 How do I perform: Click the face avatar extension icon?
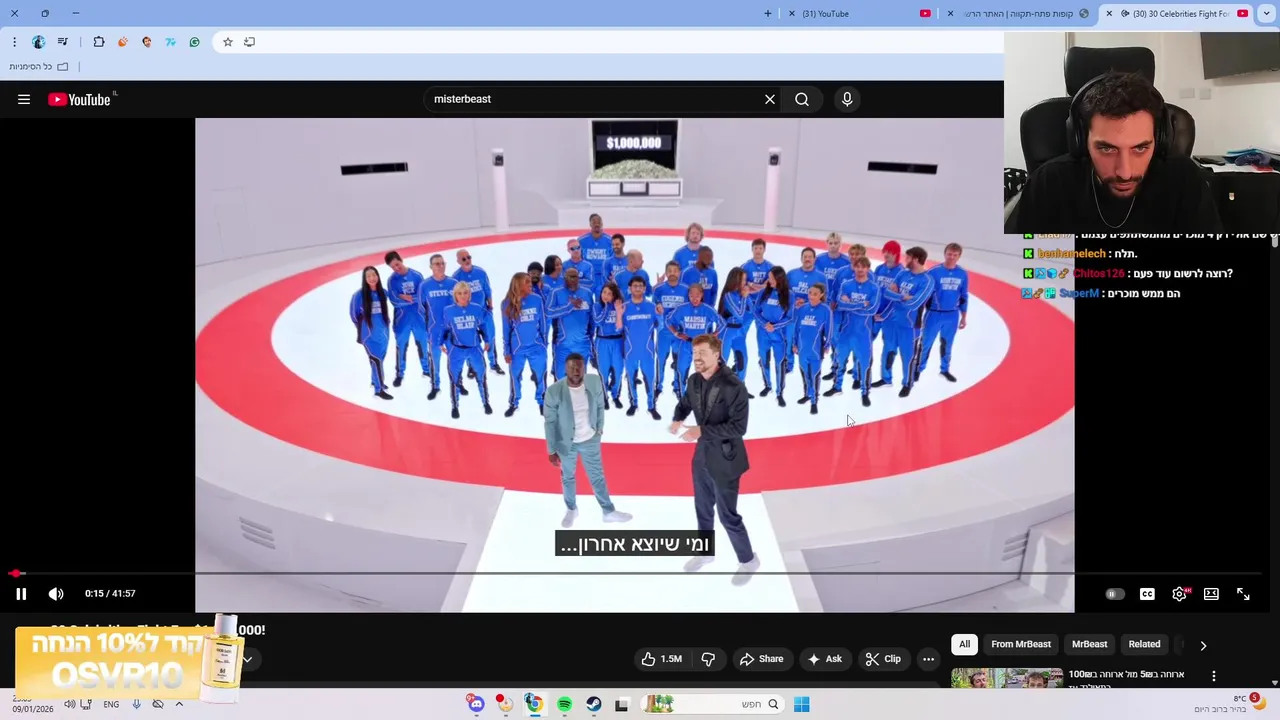(147, 42)
